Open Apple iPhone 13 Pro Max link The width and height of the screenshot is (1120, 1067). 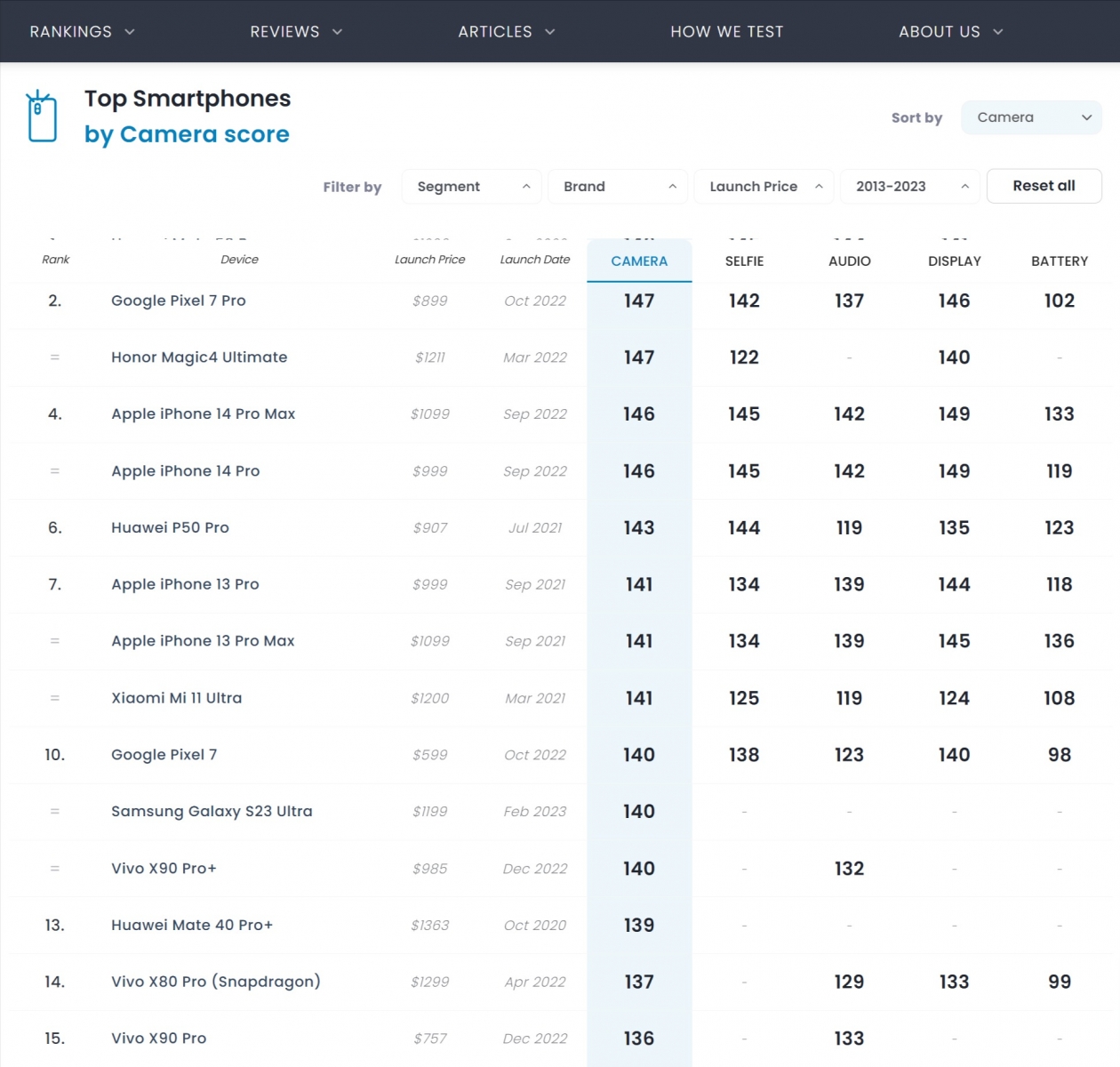pyautogui.click(x=203, y=641)
